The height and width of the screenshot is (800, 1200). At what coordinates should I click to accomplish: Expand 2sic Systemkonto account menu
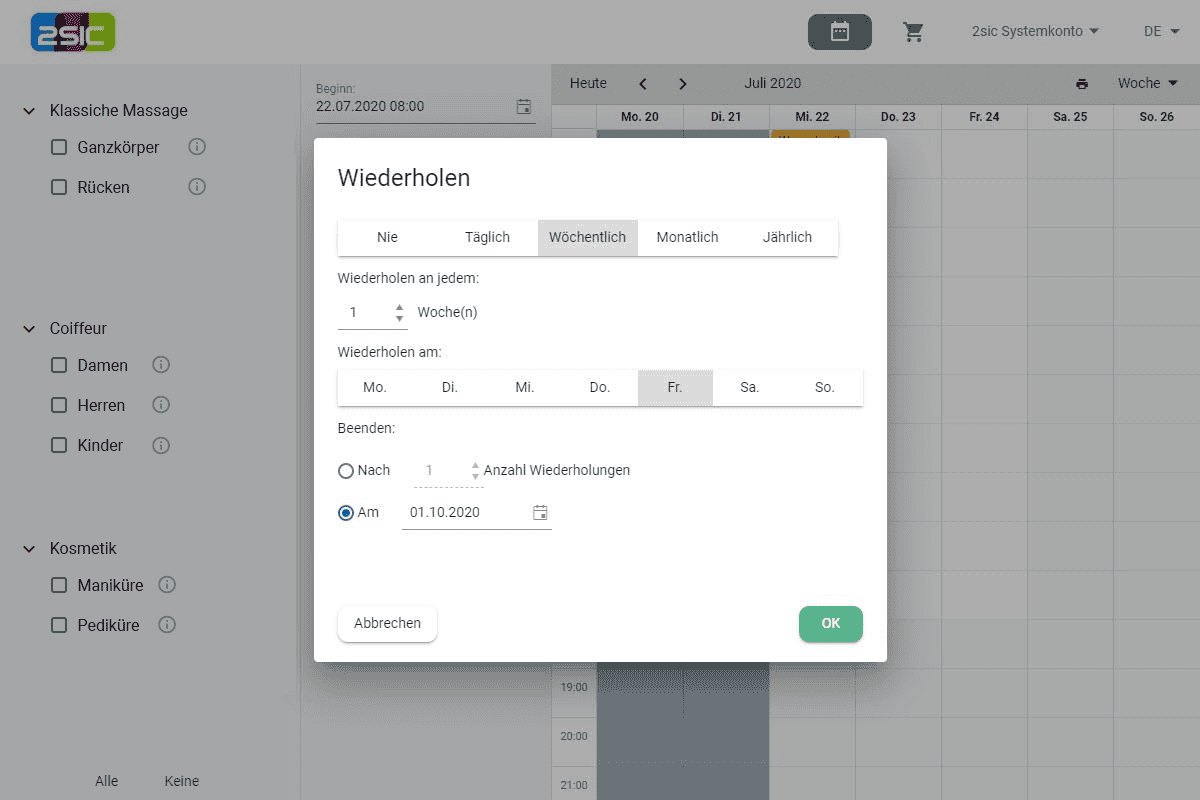tap(1035, 31)
